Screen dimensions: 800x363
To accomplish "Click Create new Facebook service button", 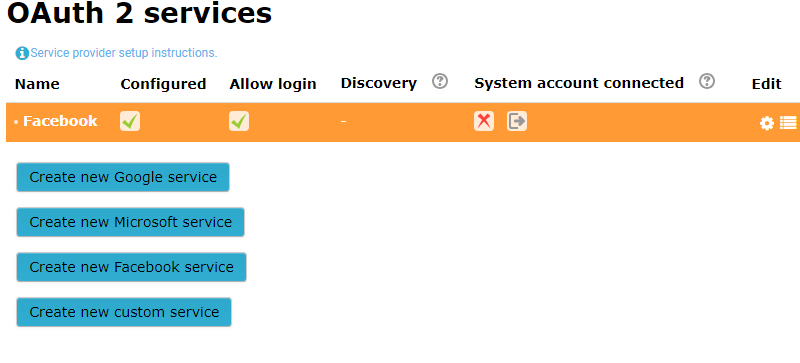I will click(131, 267).
